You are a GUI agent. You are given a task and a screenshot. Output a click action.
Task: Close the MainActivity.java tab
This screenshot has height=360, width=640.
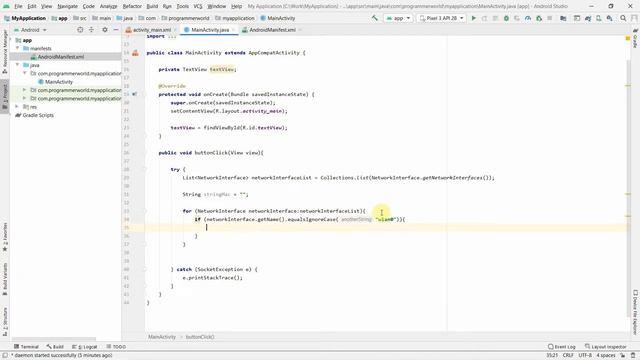pyautogui.click(x=233, y=30)
